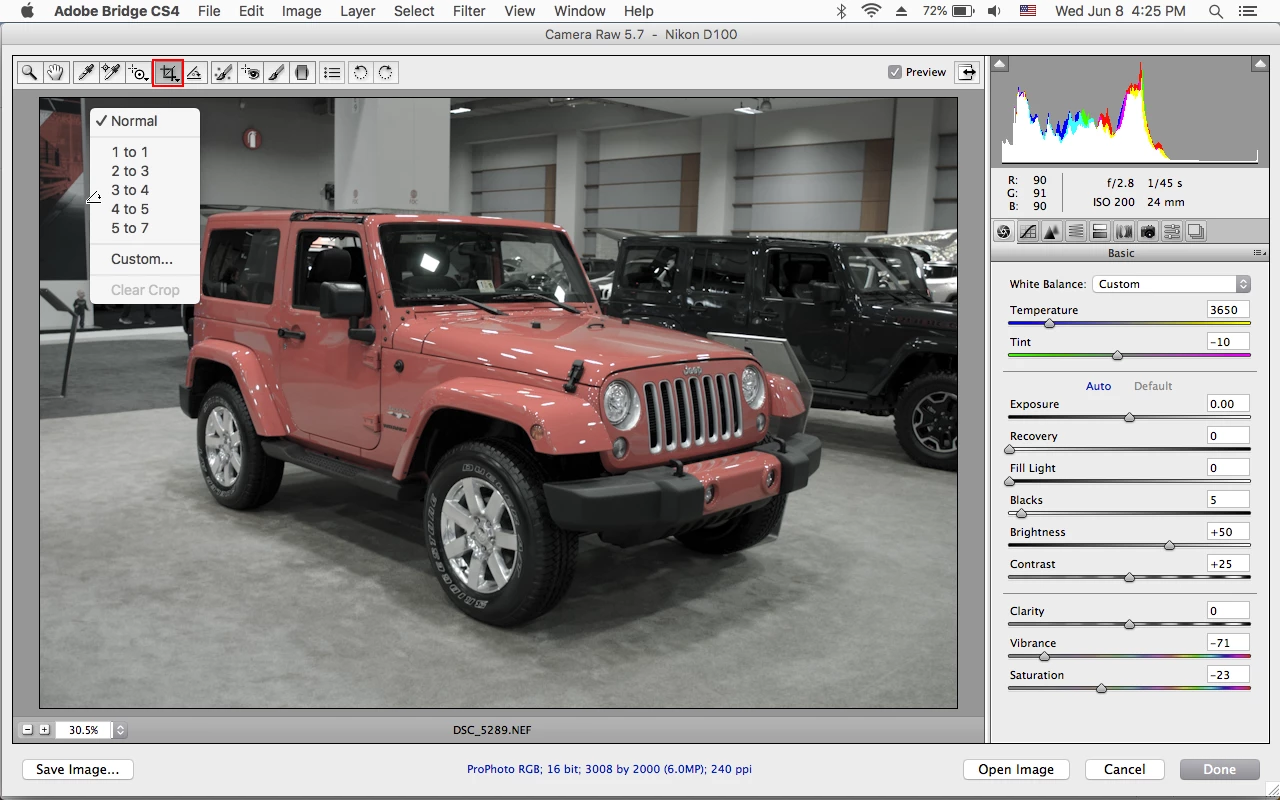The width and height of the screenshot is (1280, 800).
Task: Select the Red Eye Removal tool
Action: 250,72
